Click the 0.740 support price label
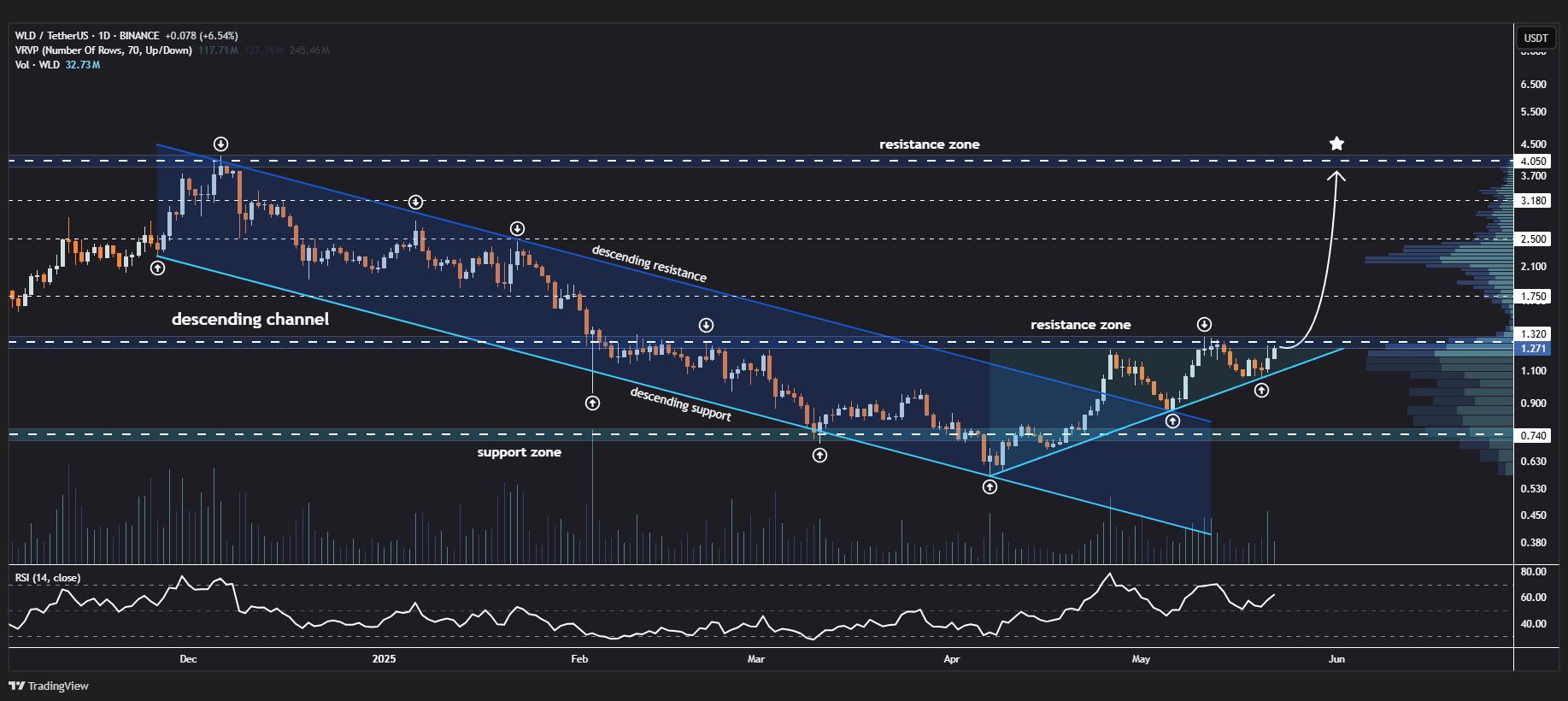This screenshot has height=701, width=1568. (1533, 435)
